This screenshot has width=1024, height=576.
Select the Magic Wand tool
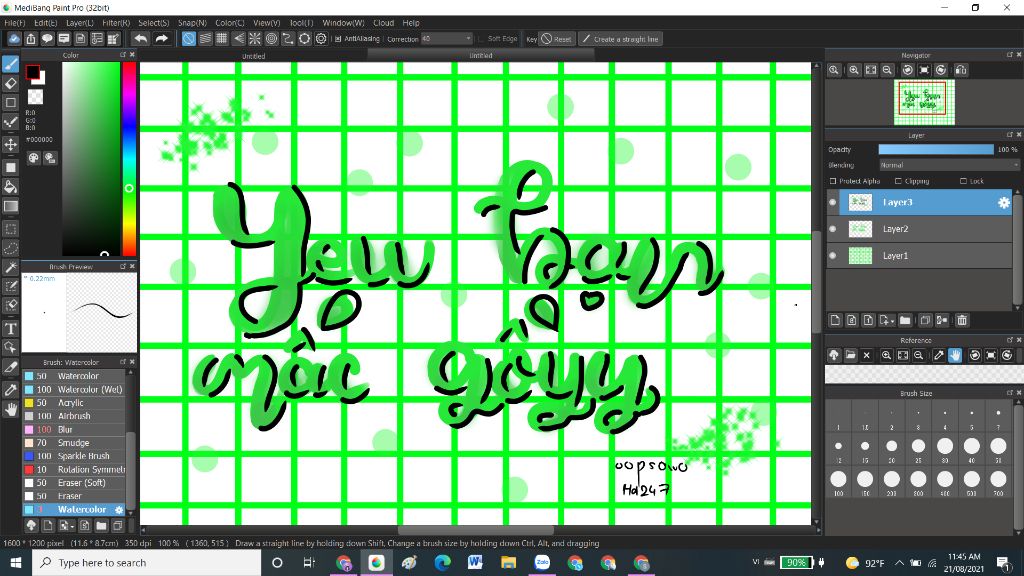pos(10,267)
